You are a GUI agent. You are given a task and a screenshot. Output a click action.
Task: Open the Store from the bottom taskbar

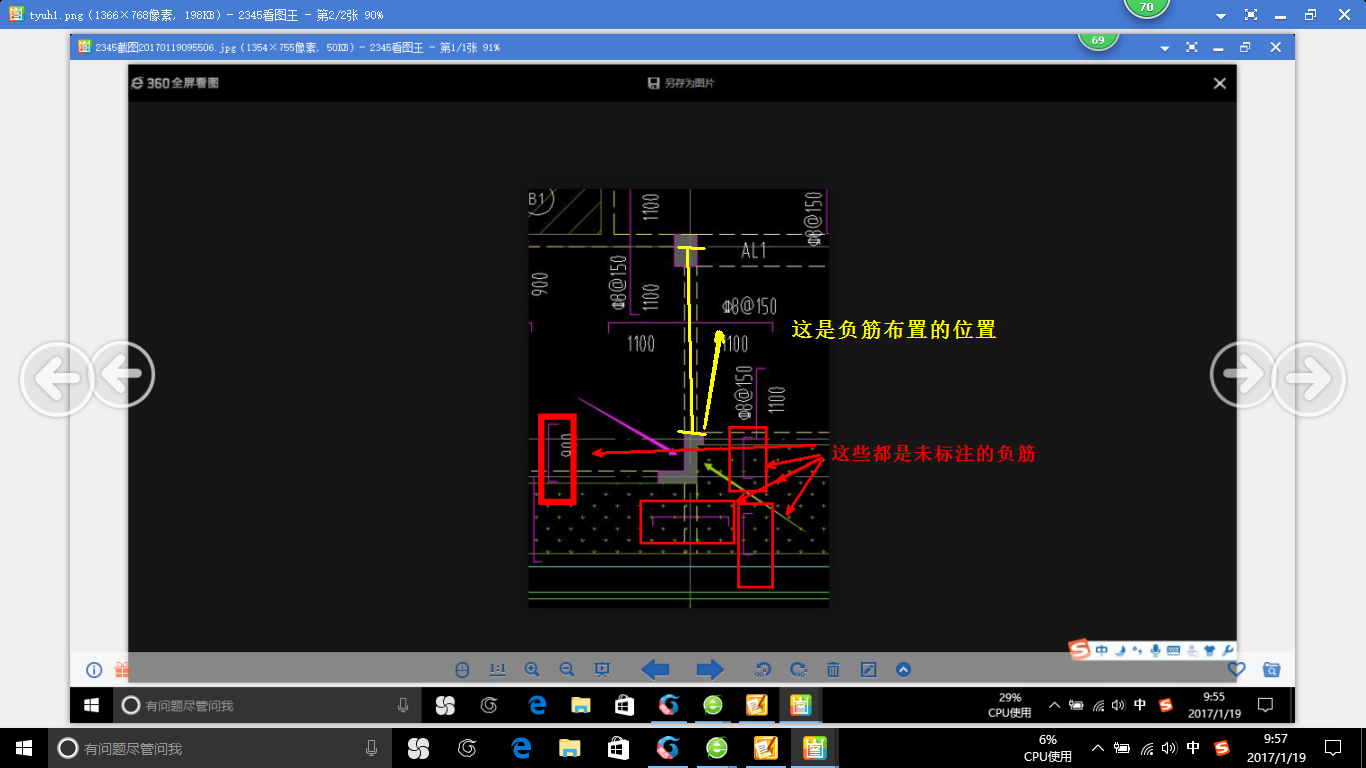coord(618,748)
